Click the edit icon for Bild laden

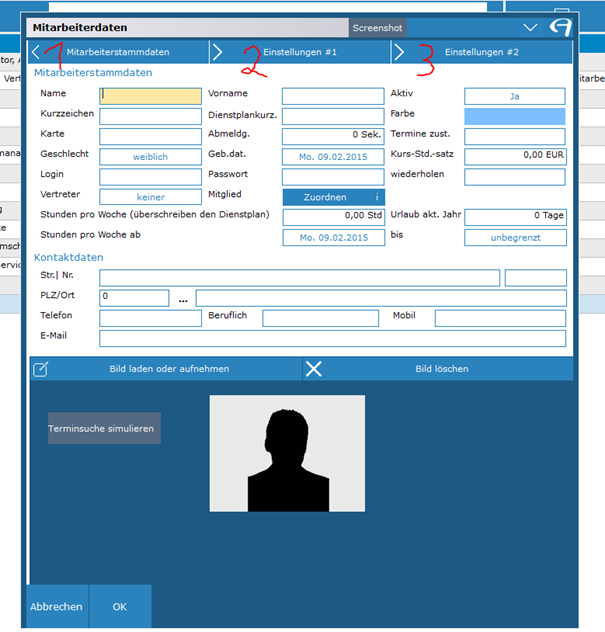42,368
